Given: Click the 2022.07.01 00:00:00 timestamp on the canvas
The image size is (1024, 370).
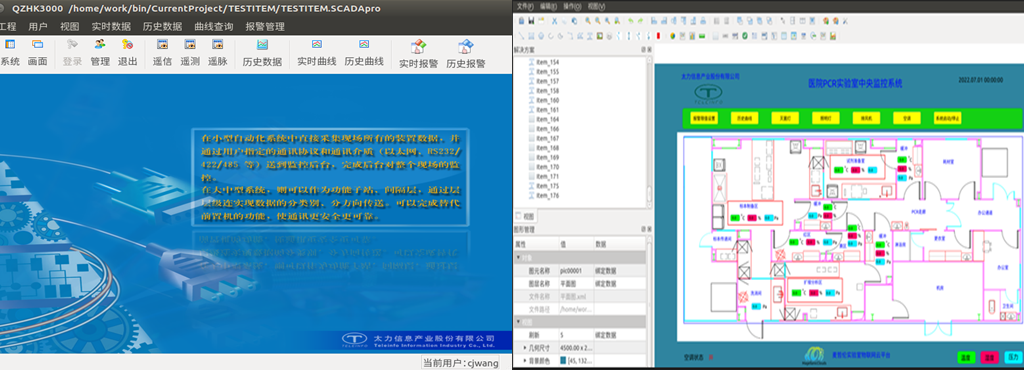Looking at the screenshot, I should [x=980, y=79].
